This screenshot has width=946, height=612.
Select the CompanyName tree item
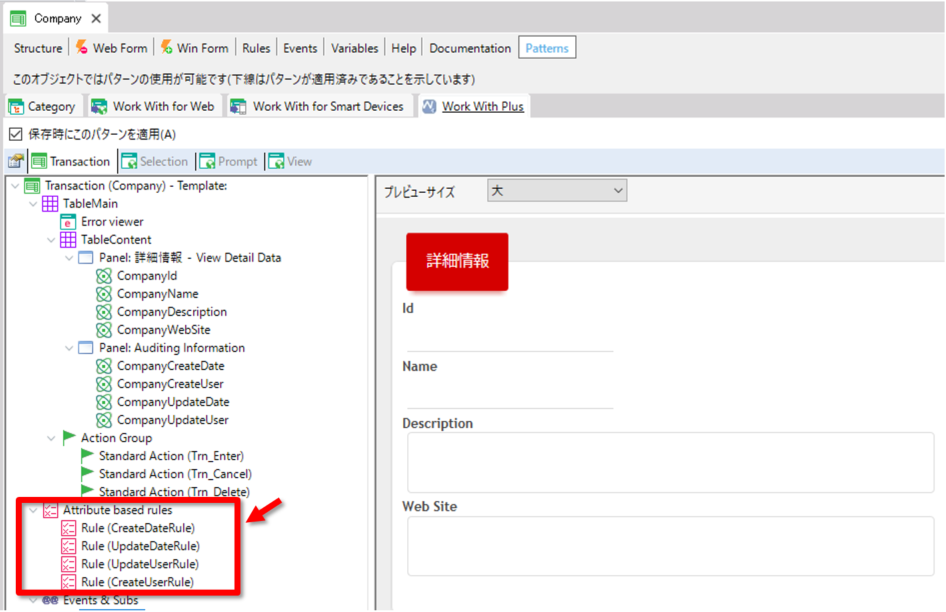pos(157,294)
